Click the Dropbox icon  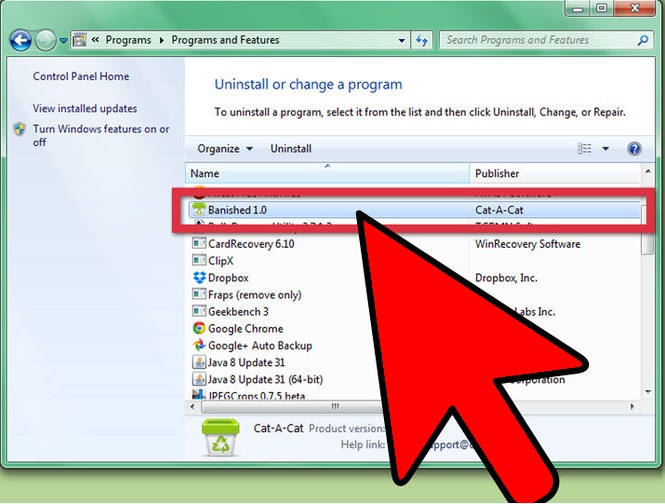click(x=199, y=277)
